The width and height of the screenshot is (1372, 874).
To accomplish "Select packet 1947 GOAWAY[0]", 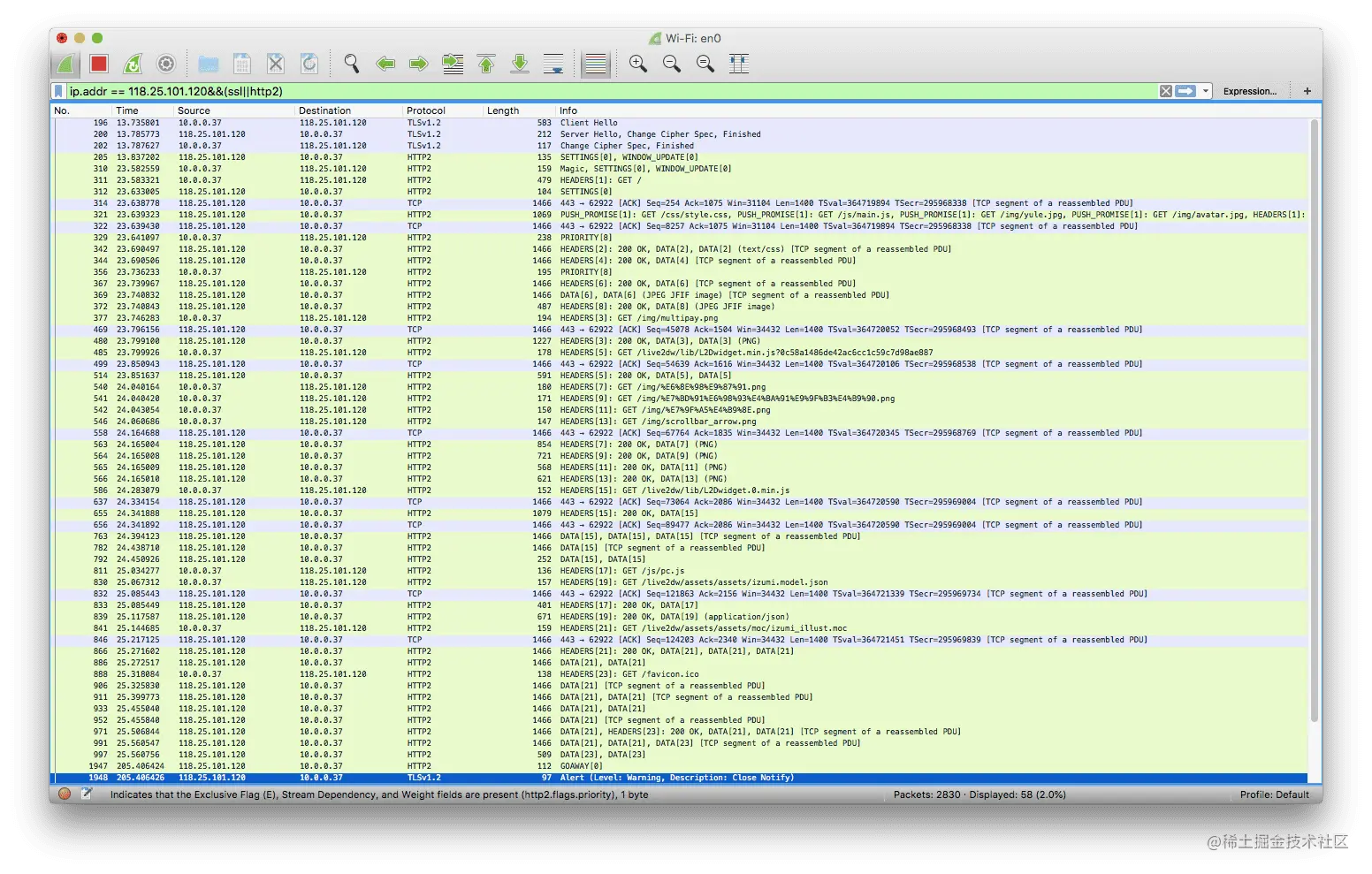I will [x=680, y=766].
